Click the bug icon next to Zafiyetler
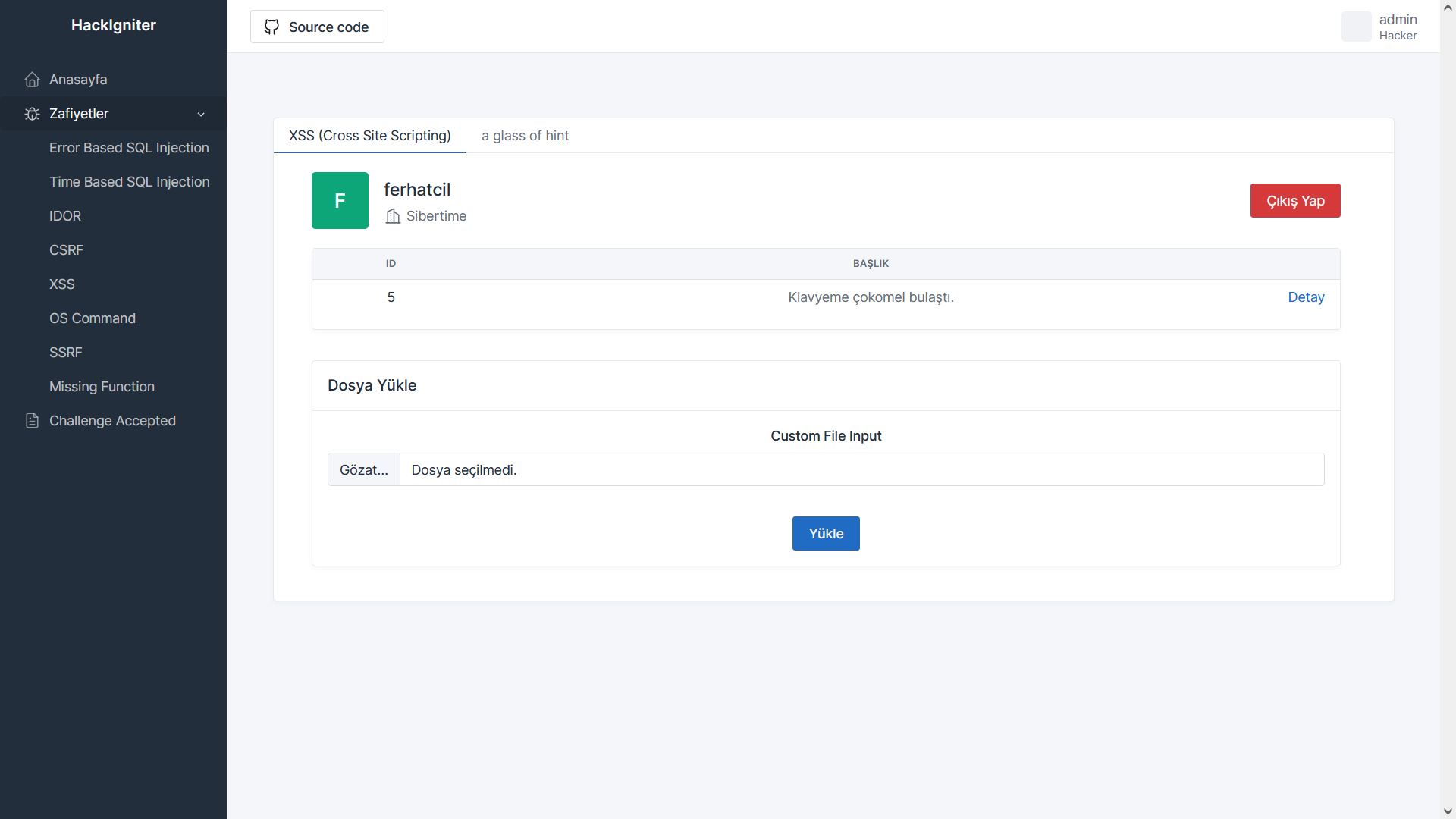The image size is (1456, 819). pyautogui.click(x=32, y=114)
